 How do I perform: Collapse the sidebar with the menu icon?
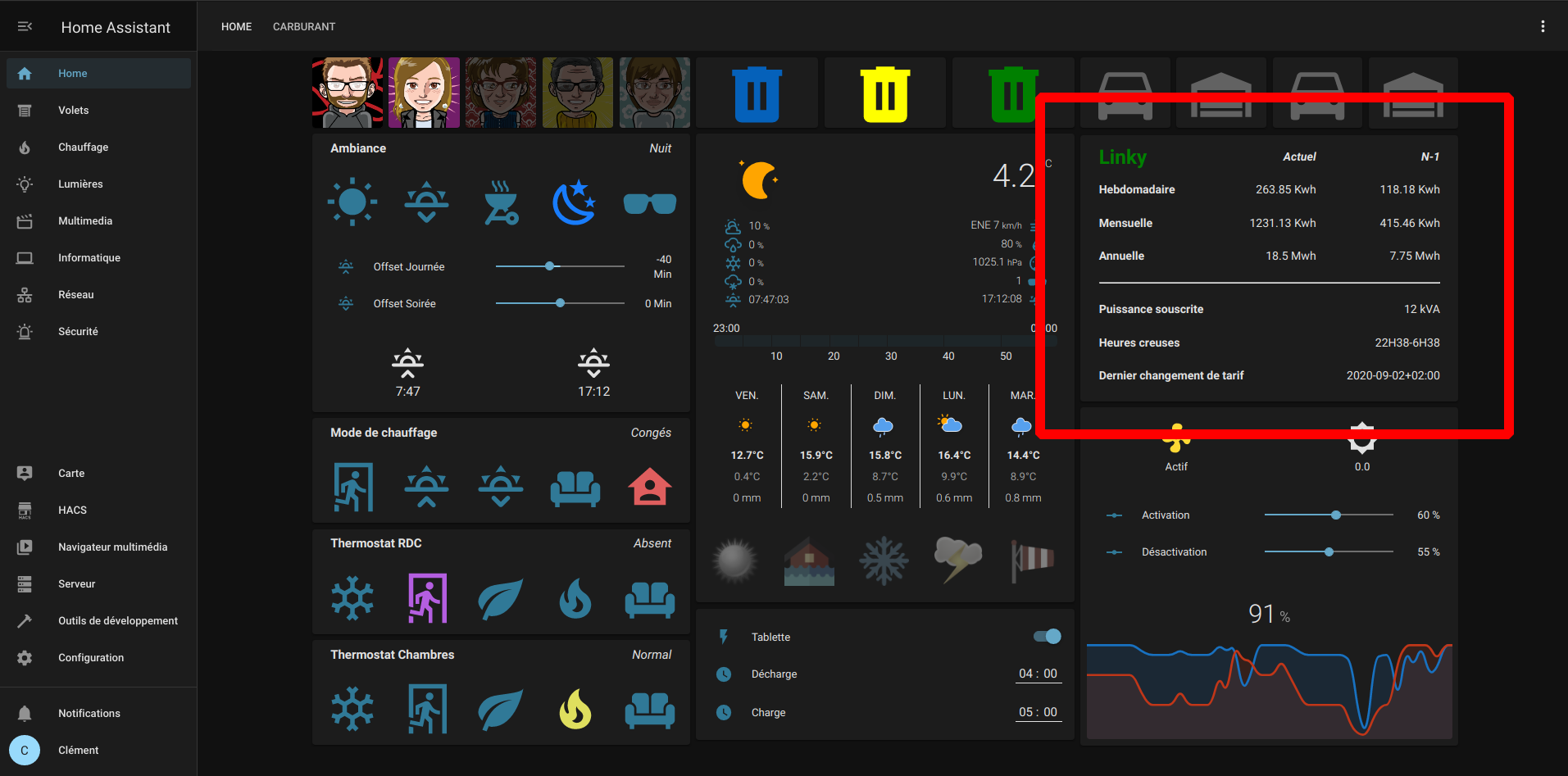(25, 27)
